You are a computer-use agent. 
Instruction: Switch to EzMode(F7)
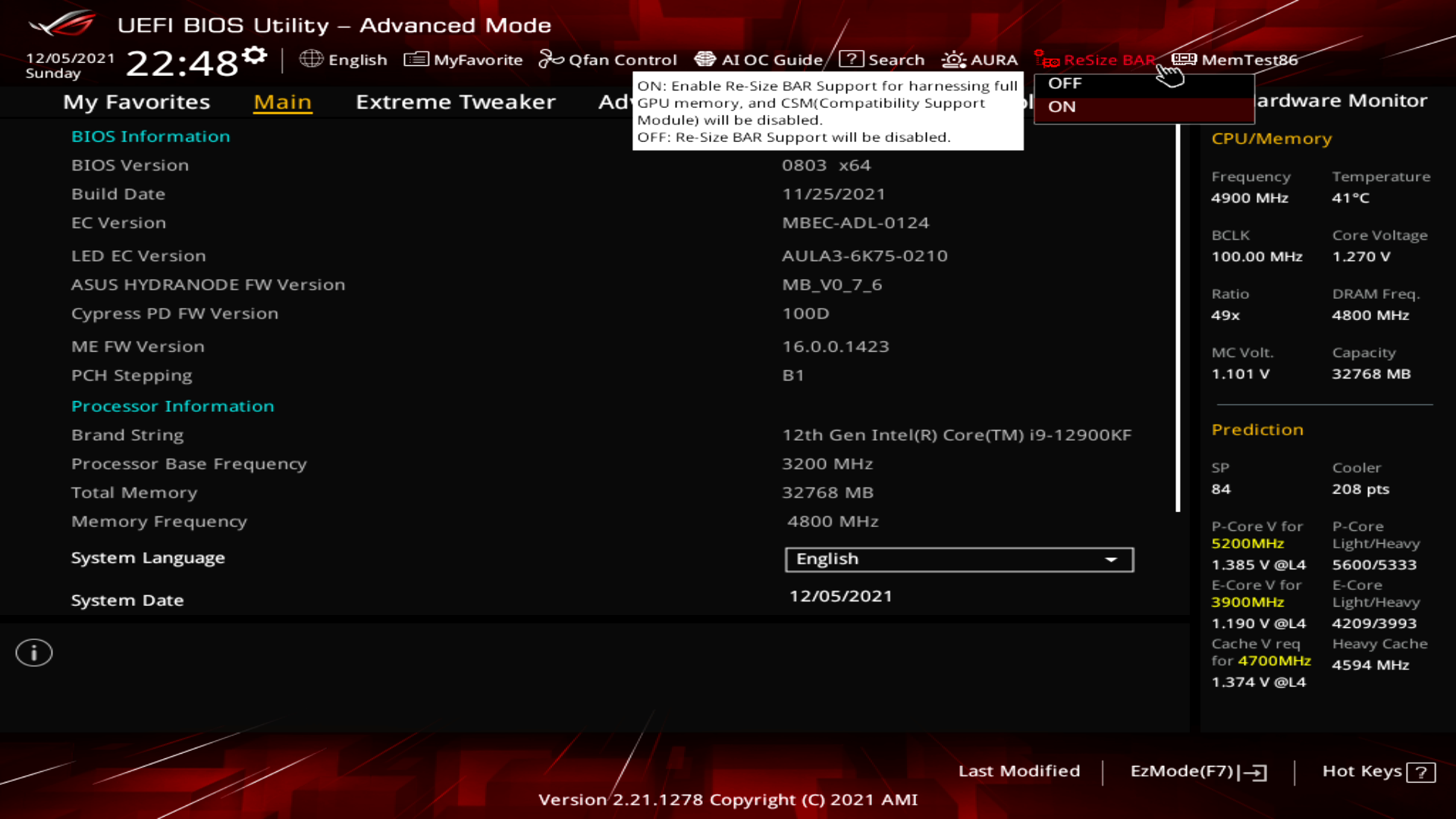click(1197, 771)
